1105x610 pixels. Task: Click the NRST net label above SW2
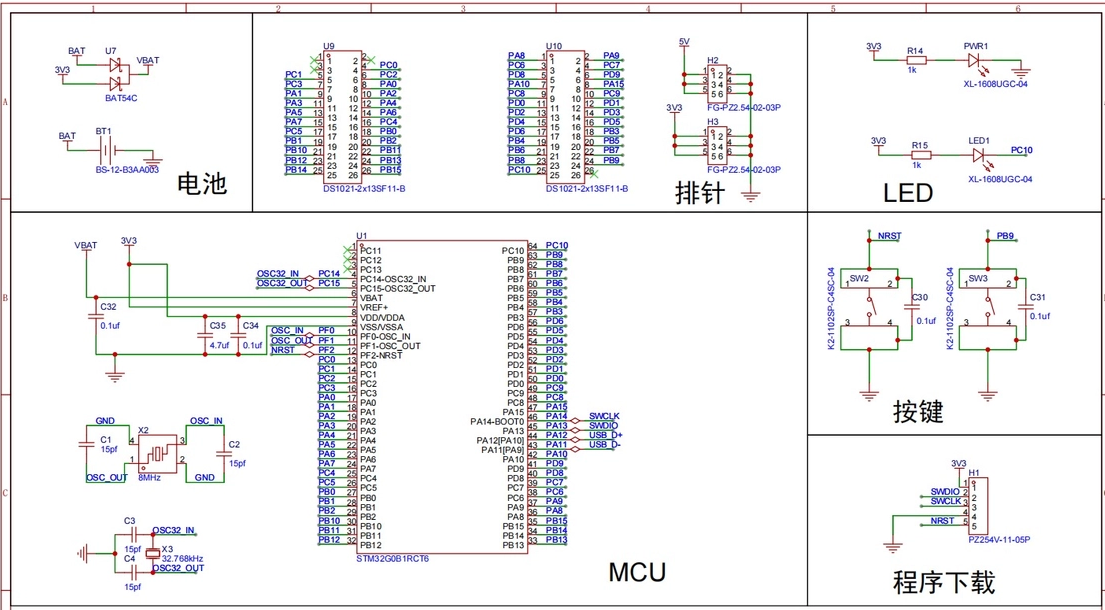click(890, 235)
